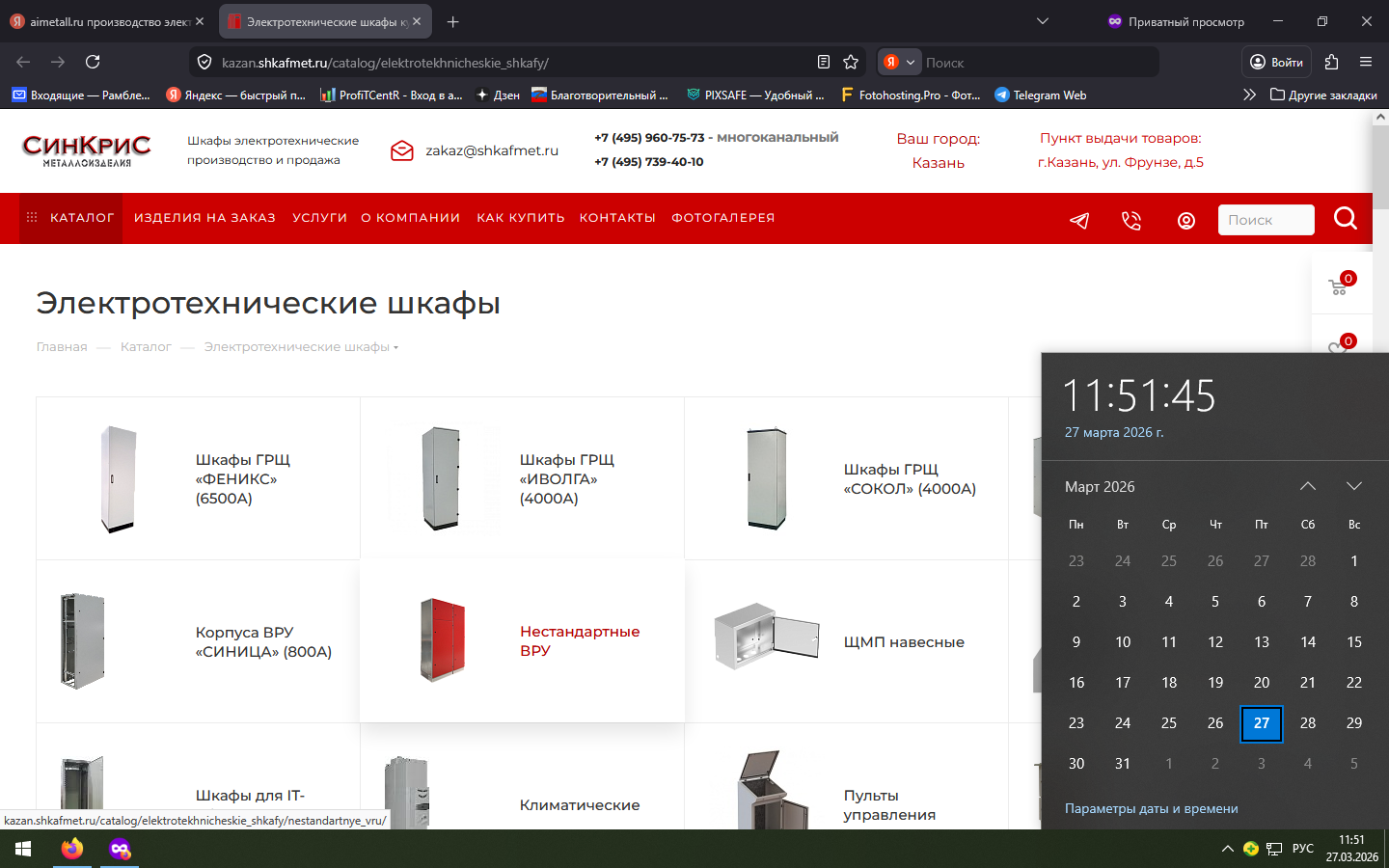Reload the page in browser toolbar

93,62
